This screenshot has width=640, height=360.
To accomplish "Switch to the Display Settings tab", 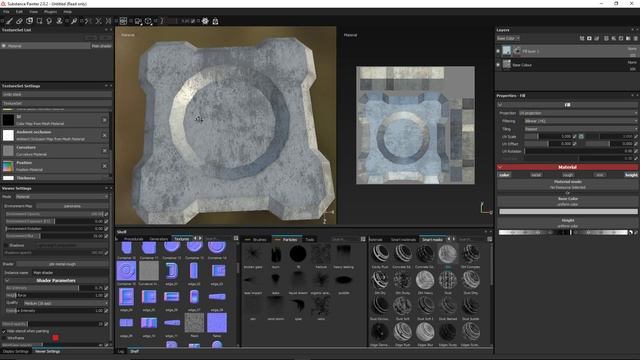I will coord(16,351).
